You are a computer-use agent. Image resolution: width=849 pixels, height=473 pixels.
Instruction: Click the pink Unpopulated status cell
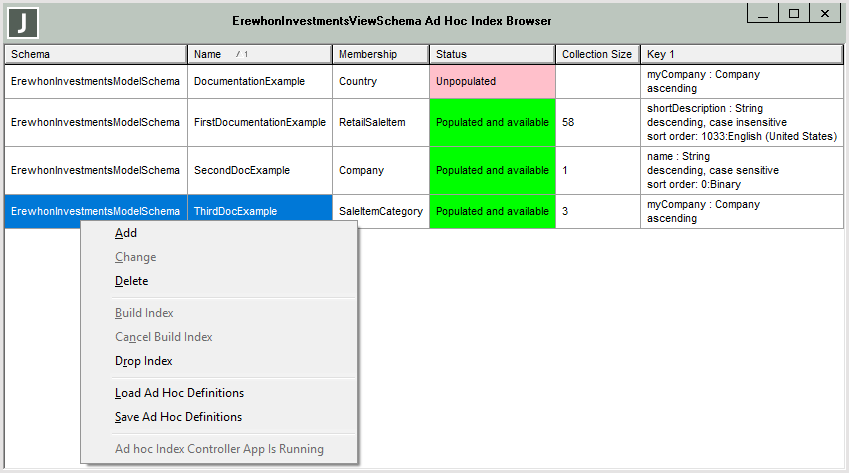491,81
